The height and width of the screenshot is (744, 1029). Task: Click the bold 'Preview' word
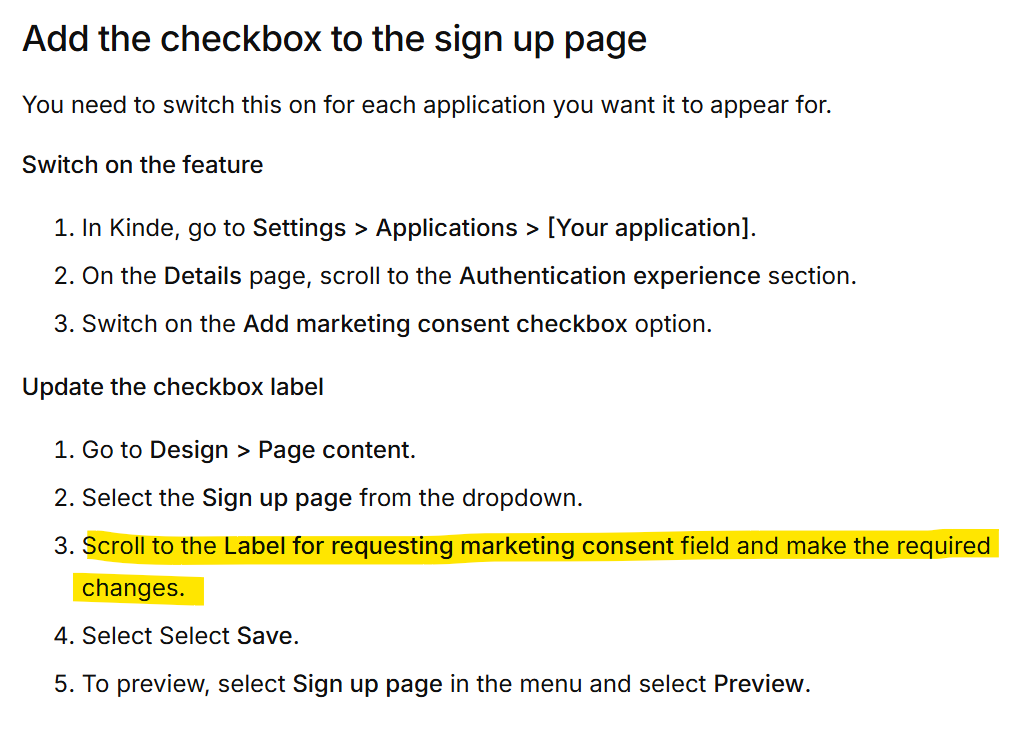pos(759,684)
